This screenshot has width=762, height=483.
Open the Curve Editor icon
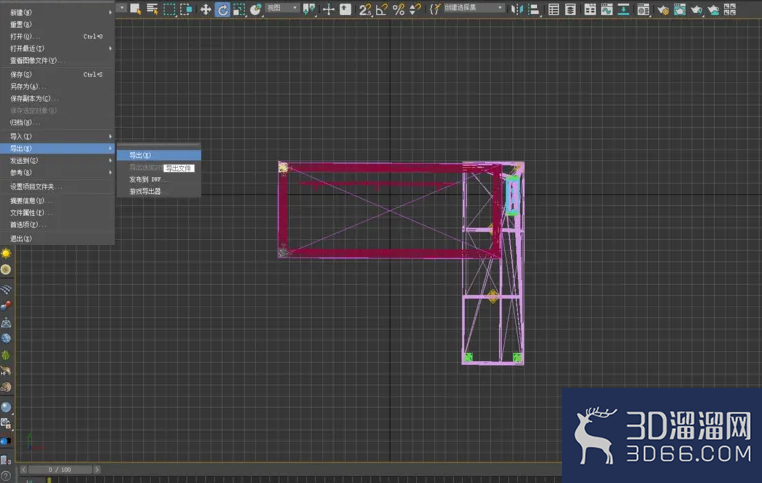[x=607, y=9]
